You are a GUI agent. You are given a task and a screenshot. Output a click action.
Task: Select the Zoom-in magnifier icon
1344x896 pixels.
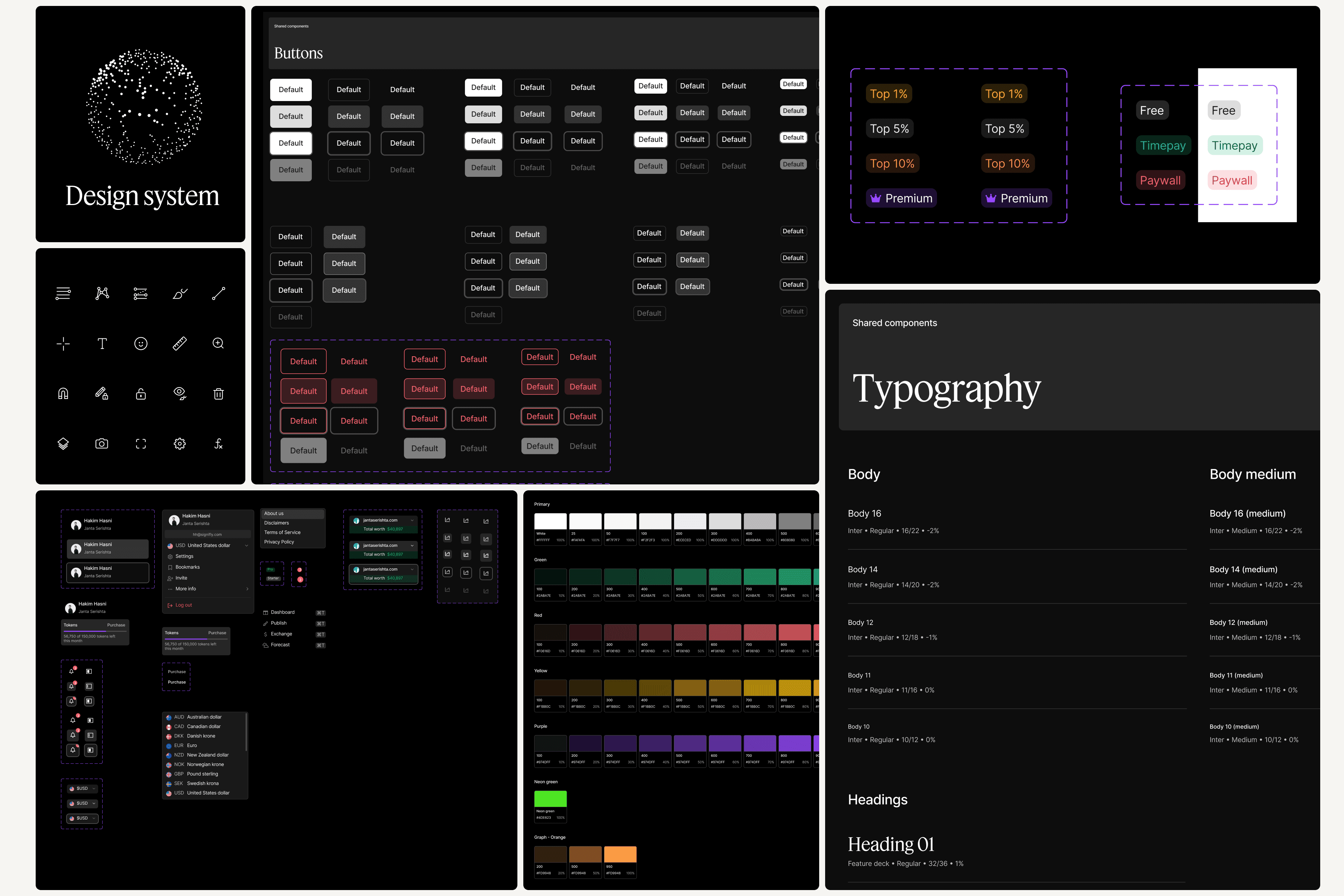click(x=218, y=343)
